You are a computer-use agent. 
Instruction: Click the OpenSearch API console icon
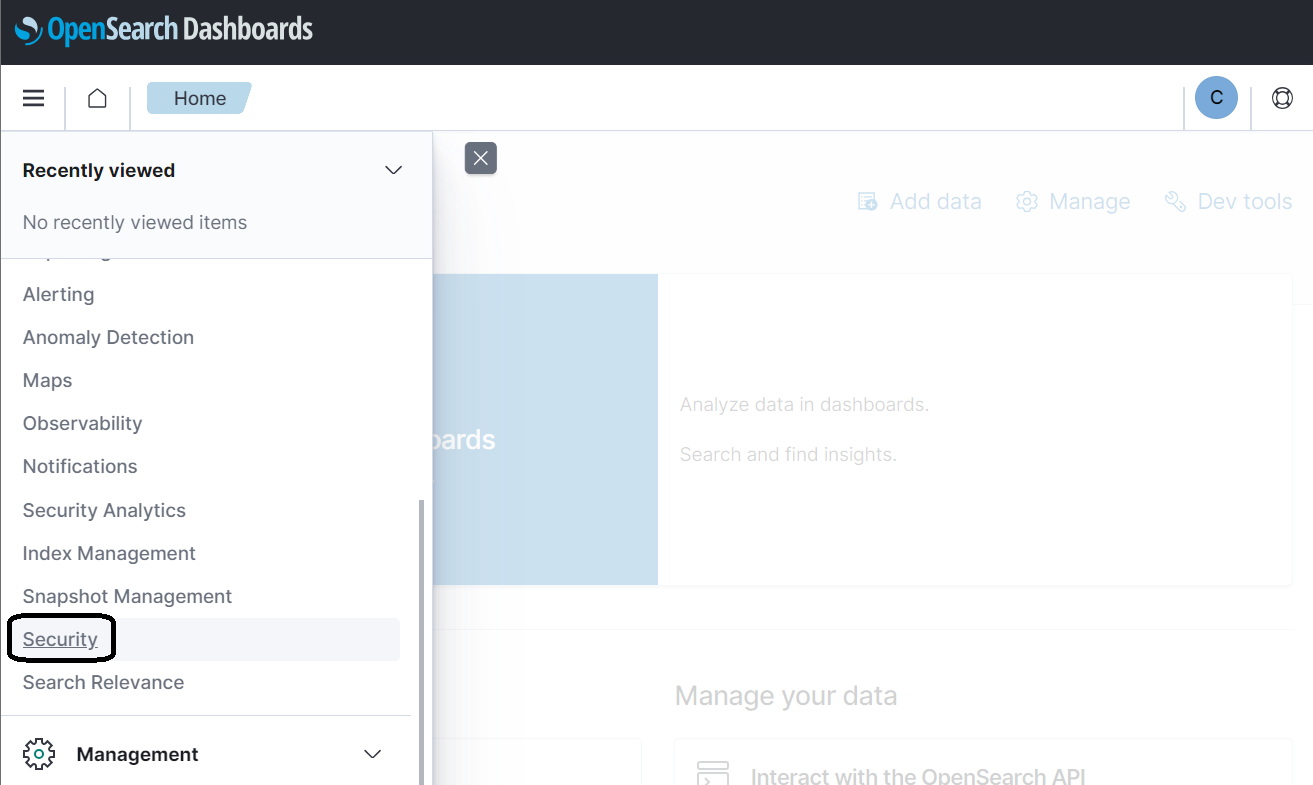pos(713,773)
